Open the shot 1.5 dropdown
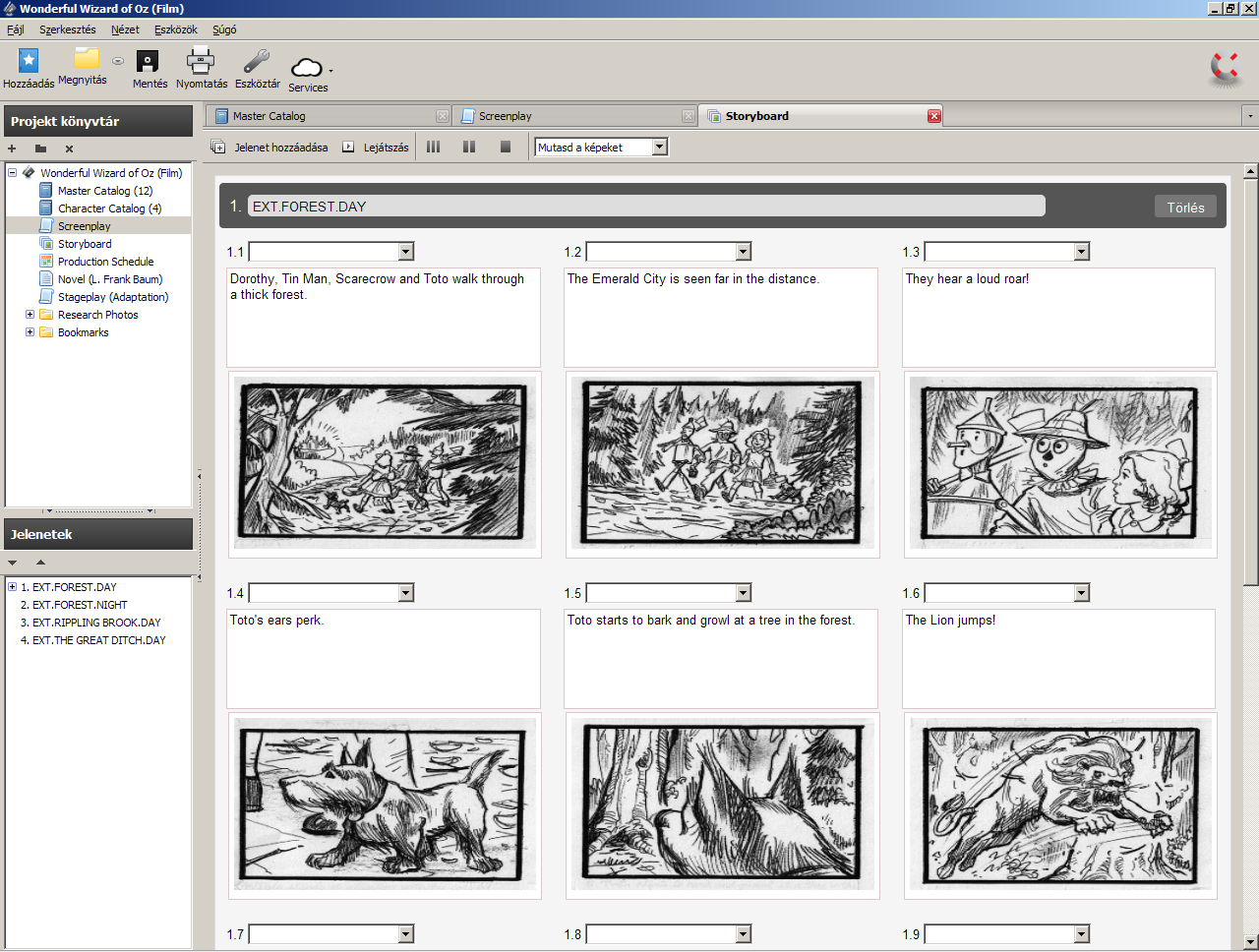 point(744,593)
